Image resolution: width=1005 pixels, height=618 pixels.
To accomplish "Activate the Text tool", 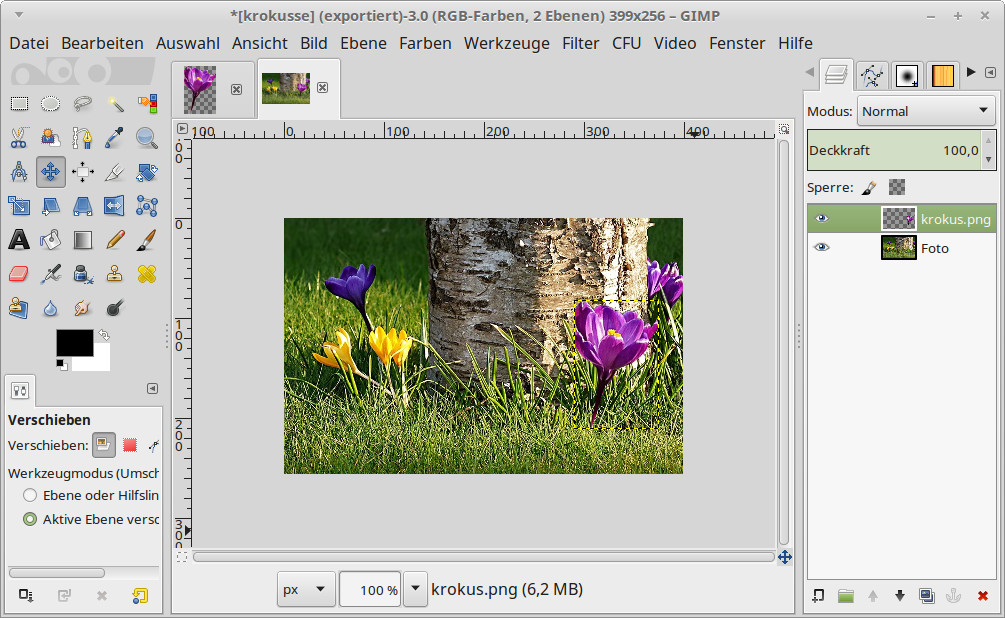I will tap(19, 239).
